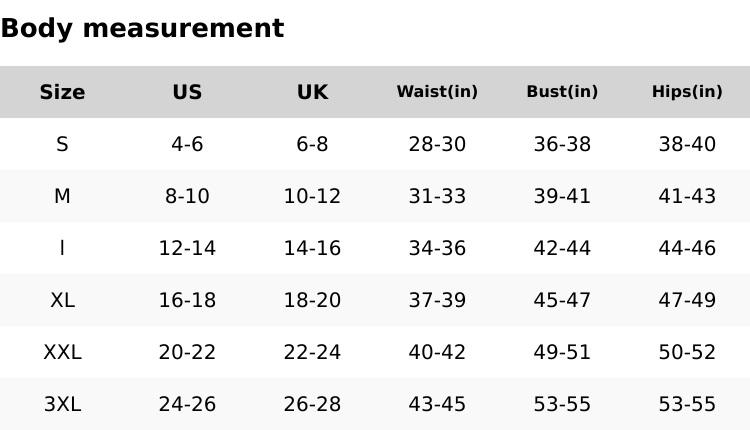Select the XXL size row label

[x=62, y=352]
